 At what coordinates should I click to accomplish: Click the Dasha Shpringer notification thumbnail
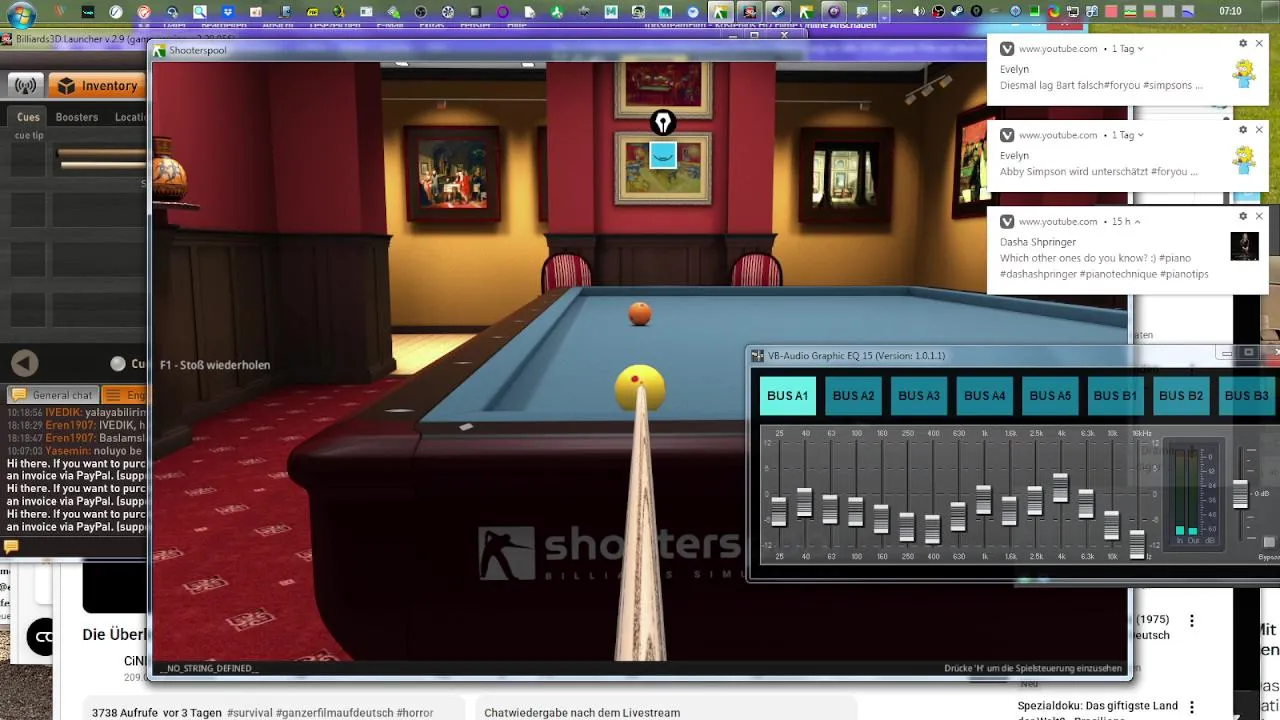tap(1244, 246)
